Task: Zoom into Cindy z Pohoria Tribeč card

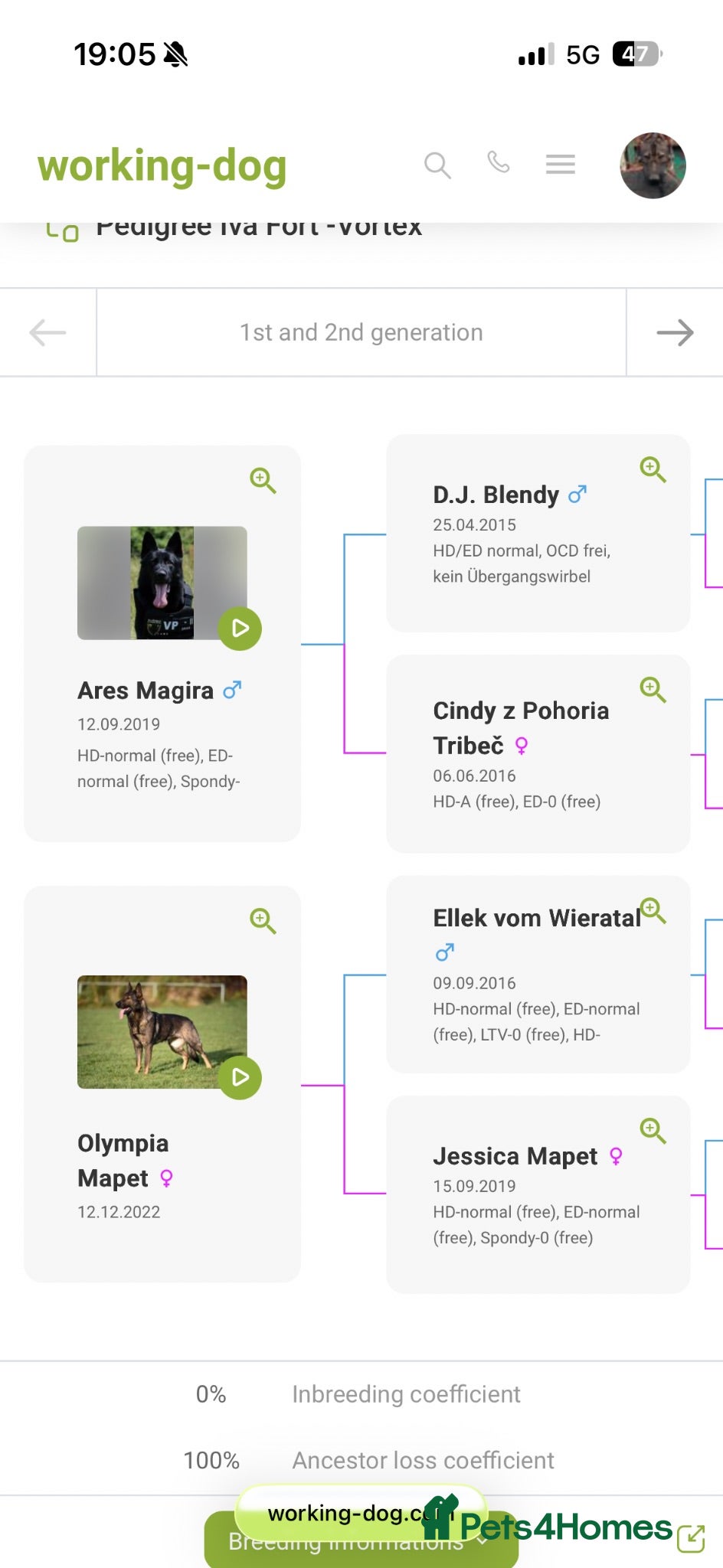Action: pos(653,689)
